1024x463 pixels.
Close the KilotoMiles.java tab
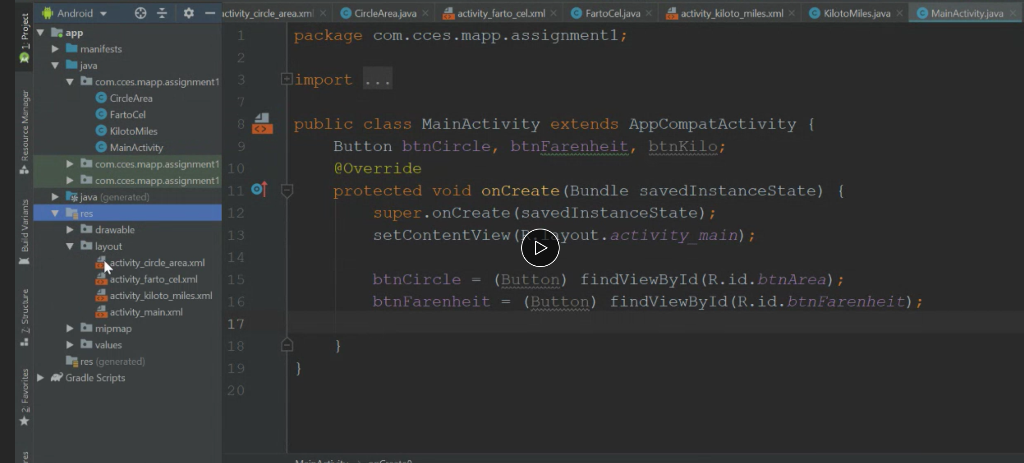click(x=898, y=13)
